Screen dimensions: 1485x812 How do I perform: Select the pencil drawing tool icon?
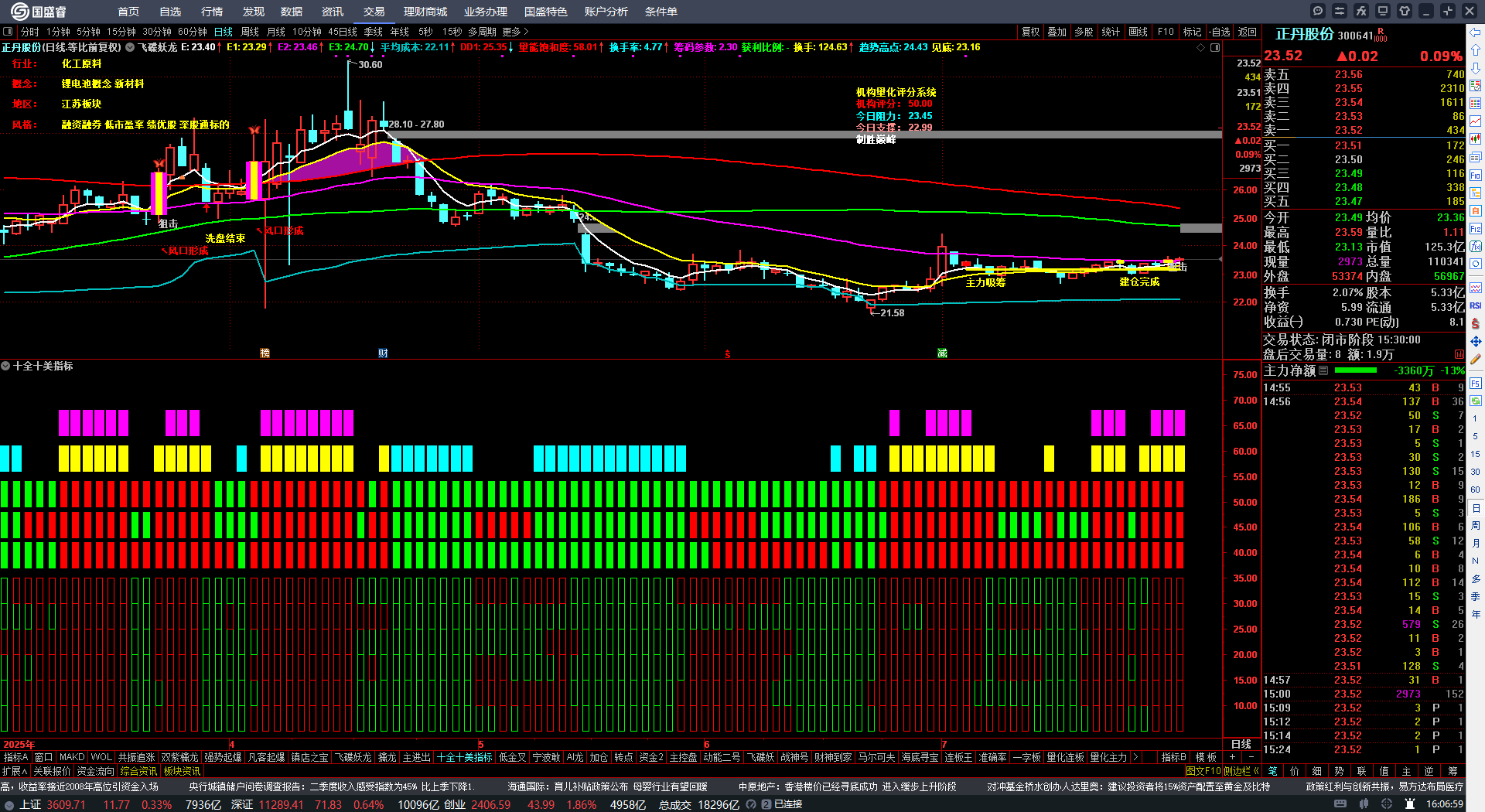click(1476, 359)
